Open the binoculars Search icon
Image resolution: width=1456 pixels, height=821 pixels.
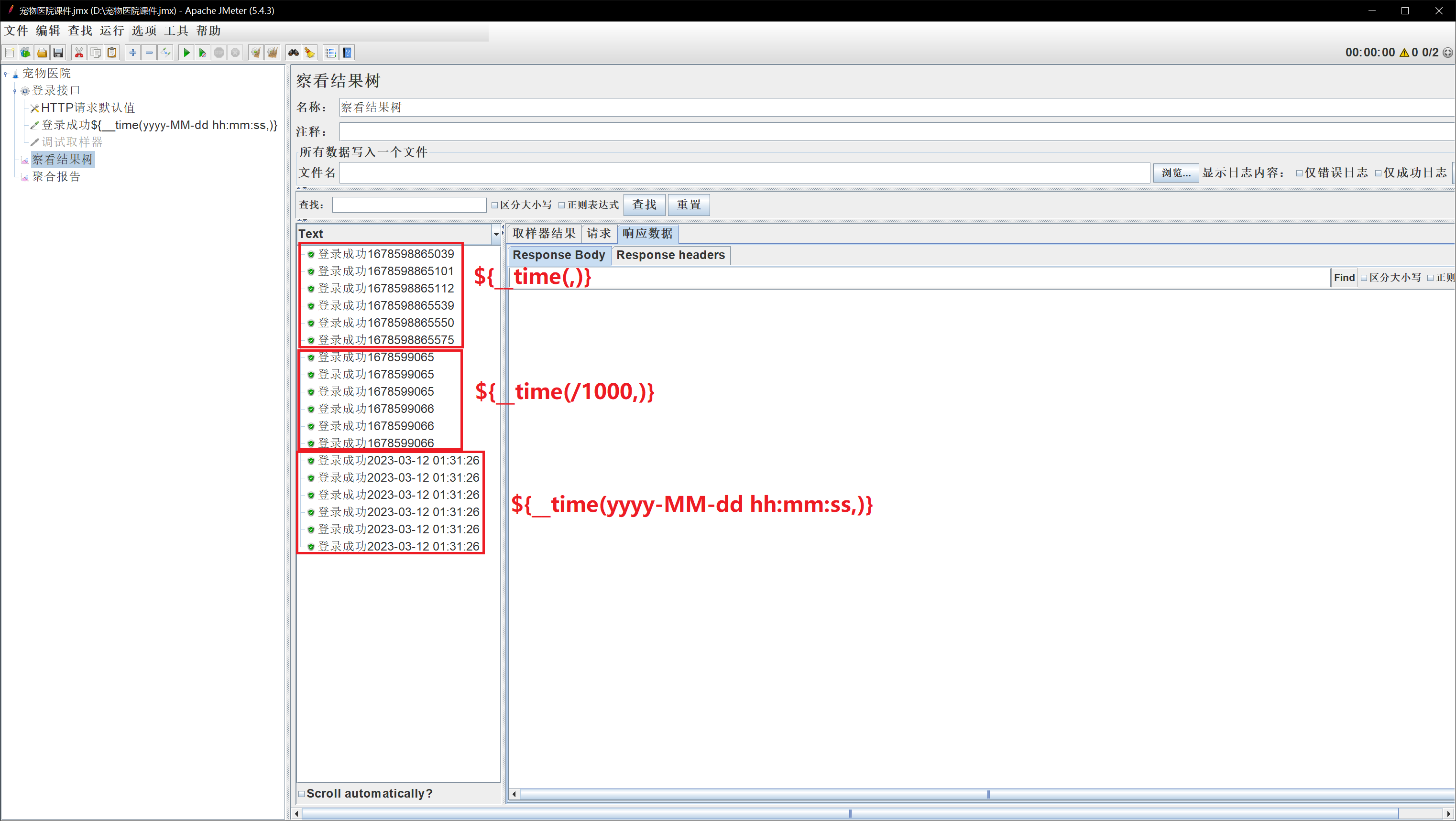(293, 53)
